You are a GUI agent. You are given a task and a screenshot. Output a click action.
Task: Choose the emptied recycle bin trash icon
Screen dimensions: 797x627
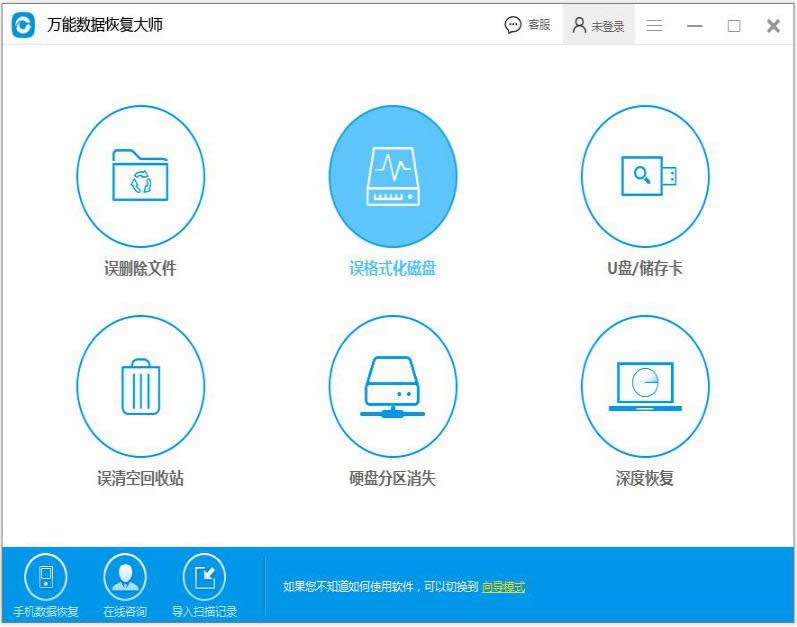click(x=140, y=386)
